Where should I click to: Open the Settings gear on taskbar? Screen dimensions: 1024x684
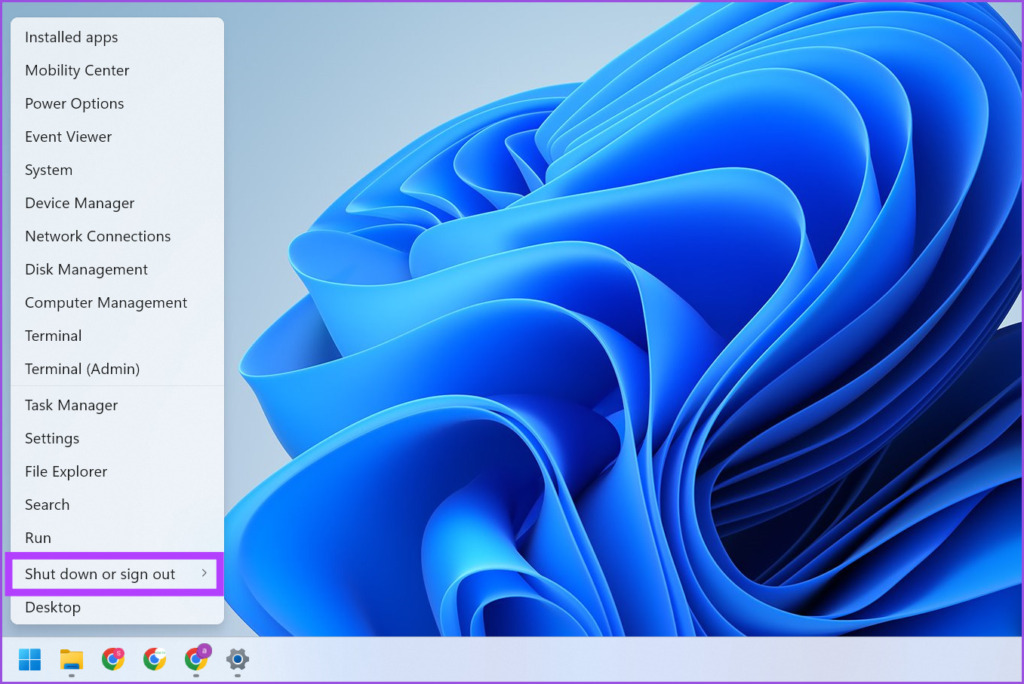(238, 659)
